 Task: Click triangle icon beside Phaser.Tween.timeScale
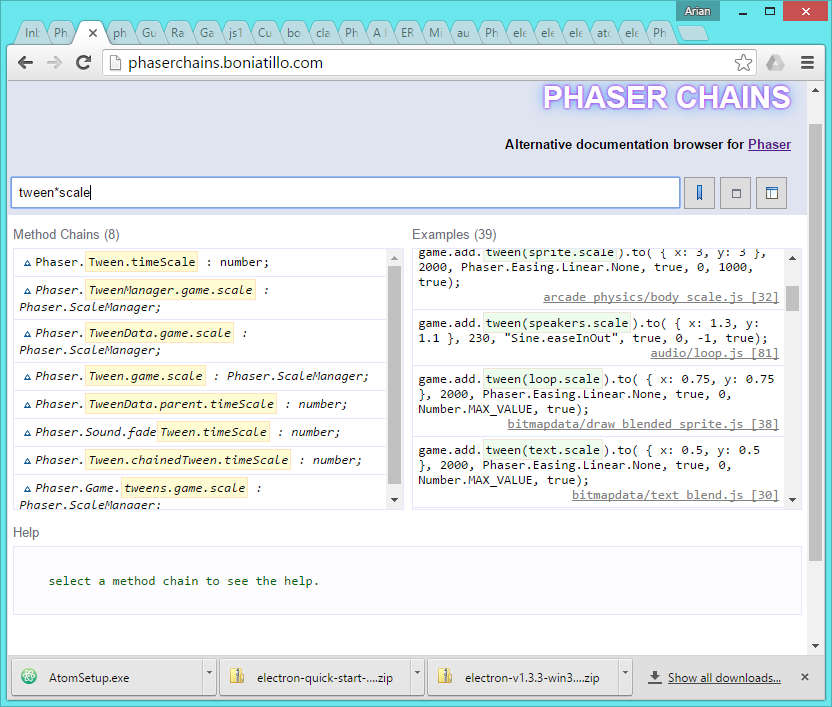click(x=27, y=263)
